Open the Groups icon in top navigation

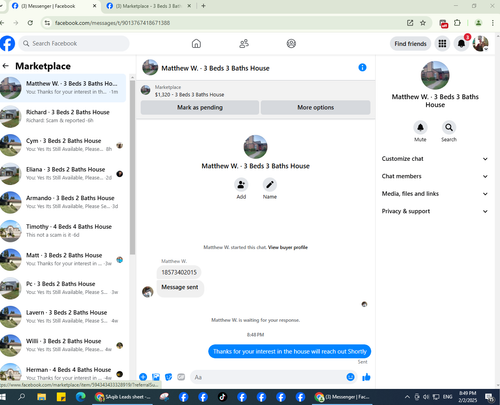[291, 43]
